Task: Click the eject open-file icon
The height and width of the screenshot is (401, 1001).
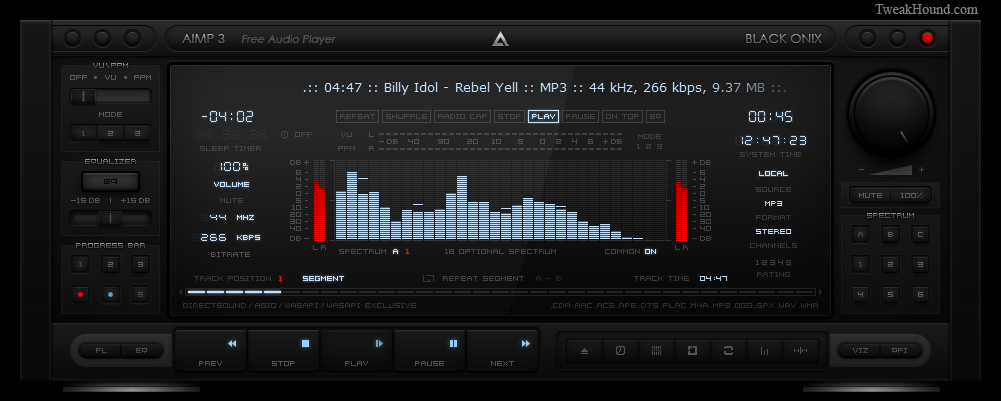Action: tap(584, 351)
